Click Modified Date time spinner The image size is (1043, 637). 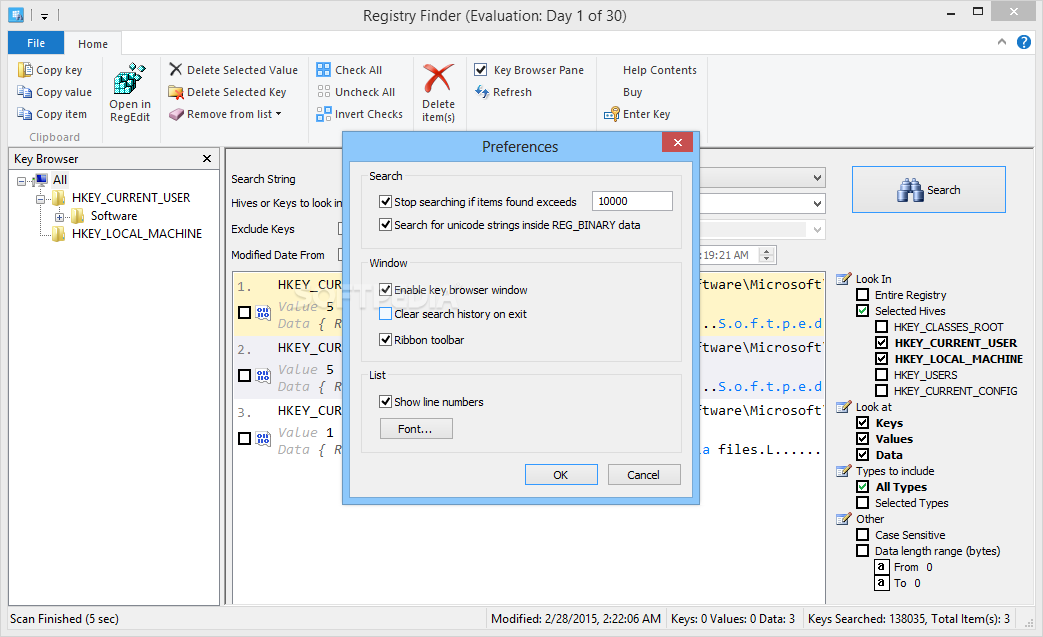click(767, 255)
